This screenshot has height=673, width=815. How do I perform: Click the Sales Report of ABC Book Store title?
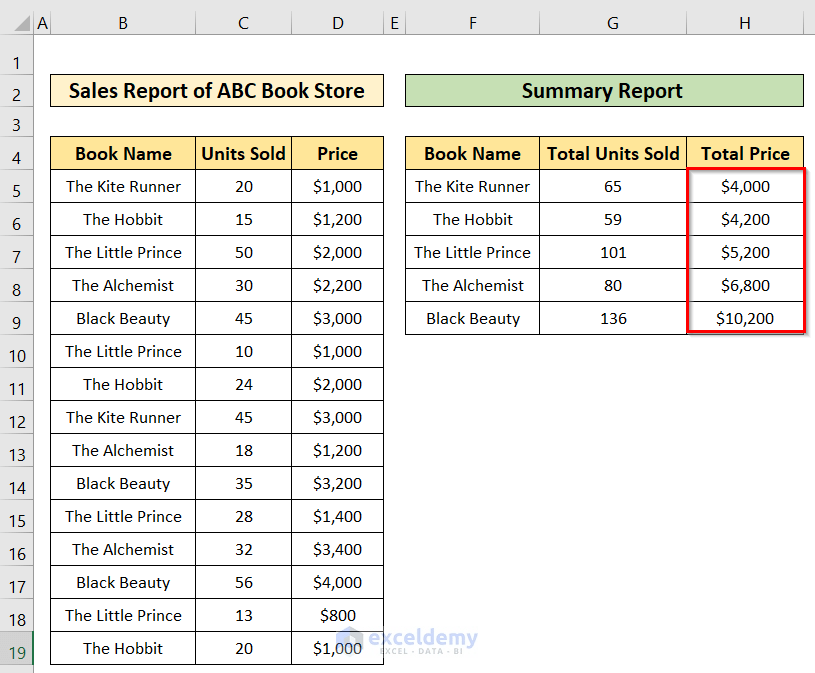pos(217,90)
